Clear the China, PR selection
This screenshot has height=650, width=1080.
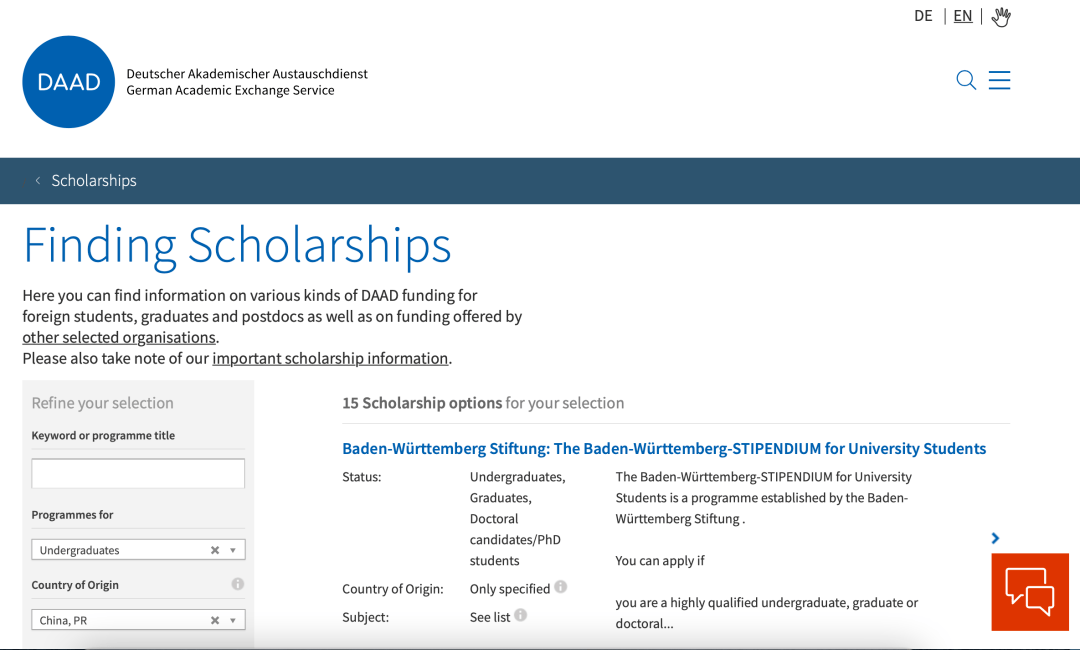(215, 620)
